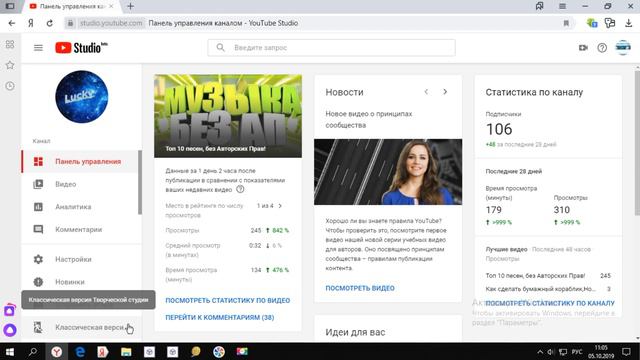The image size is (640, 360).
Task: Click the Новинки badge icon
Action: (38, 282)
